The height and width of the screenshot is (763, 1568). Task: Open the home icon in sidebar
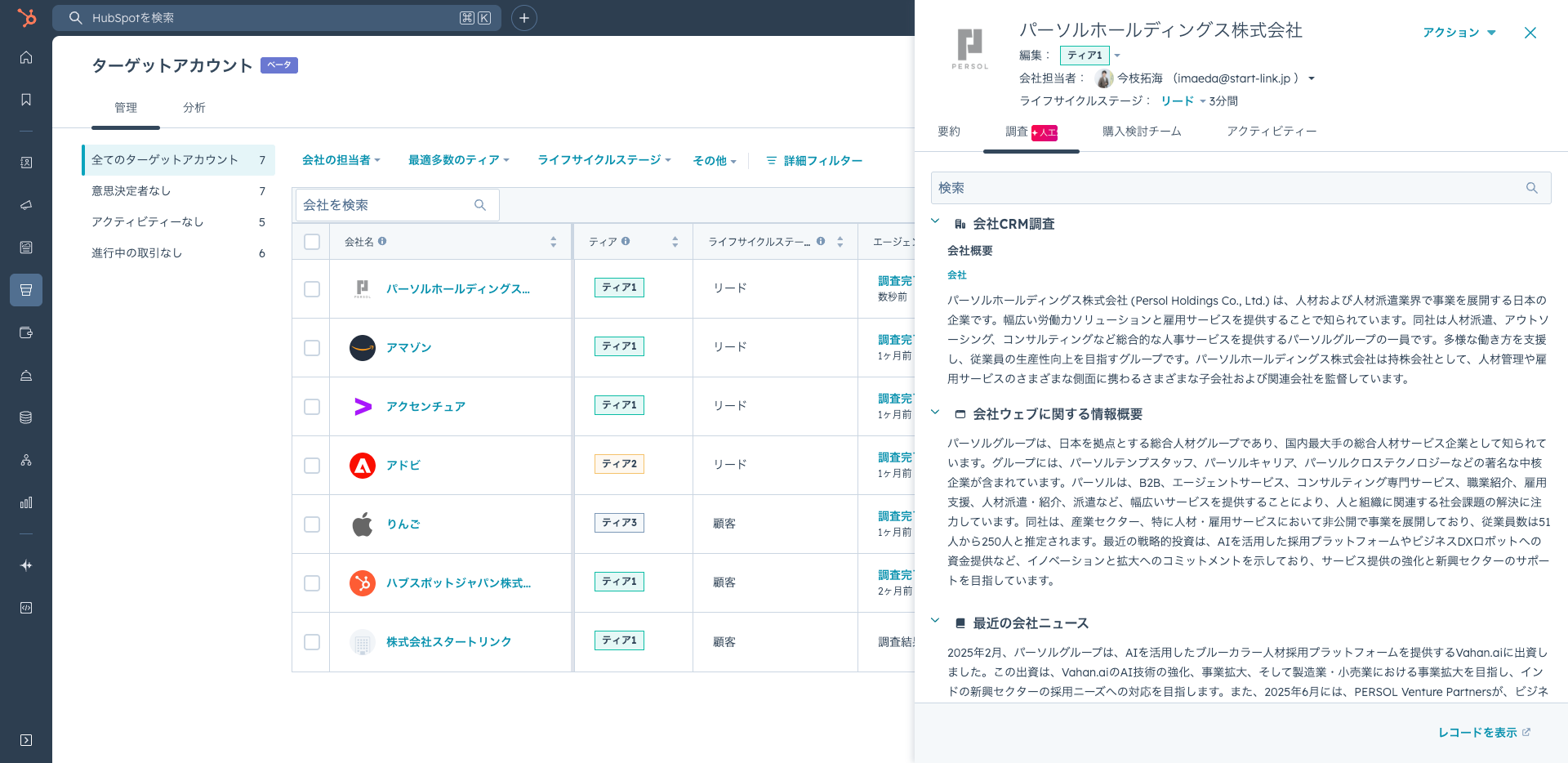click(x=26, y=57)
